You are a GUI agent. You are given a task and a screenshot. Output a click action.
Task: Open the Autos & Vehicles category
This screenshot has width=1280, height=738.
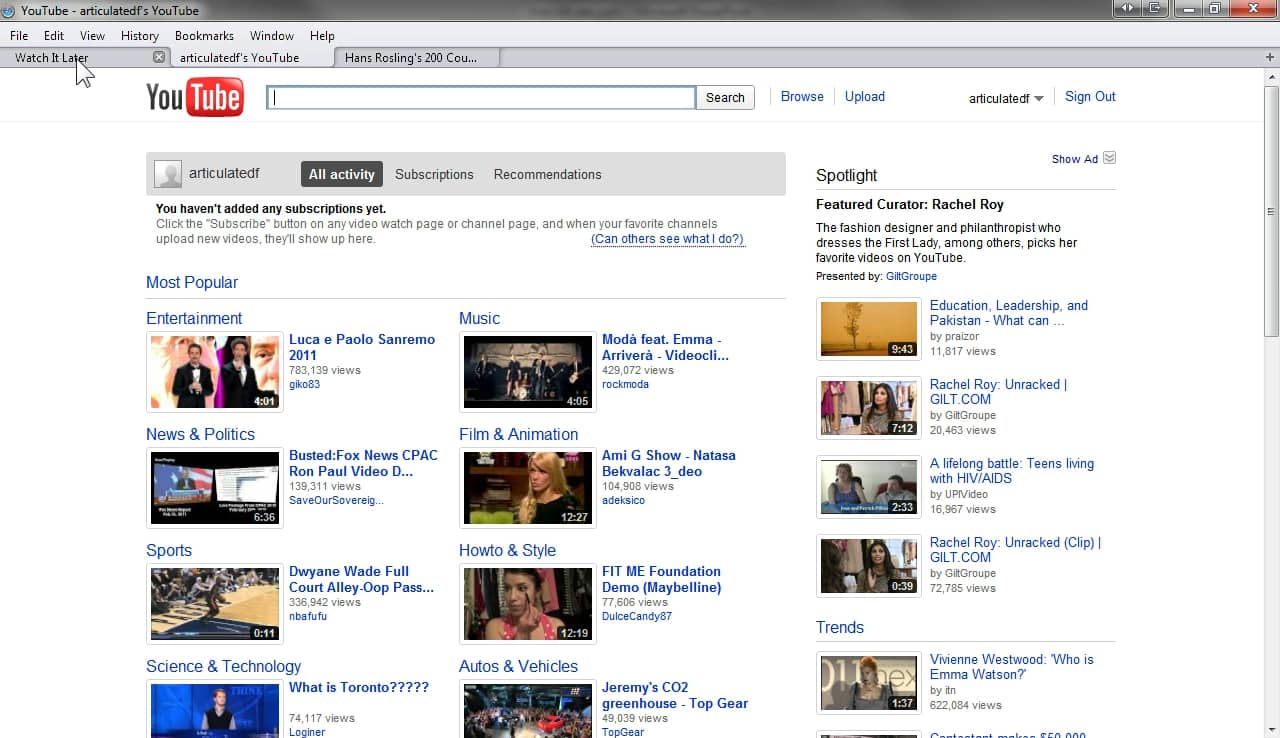518,666
